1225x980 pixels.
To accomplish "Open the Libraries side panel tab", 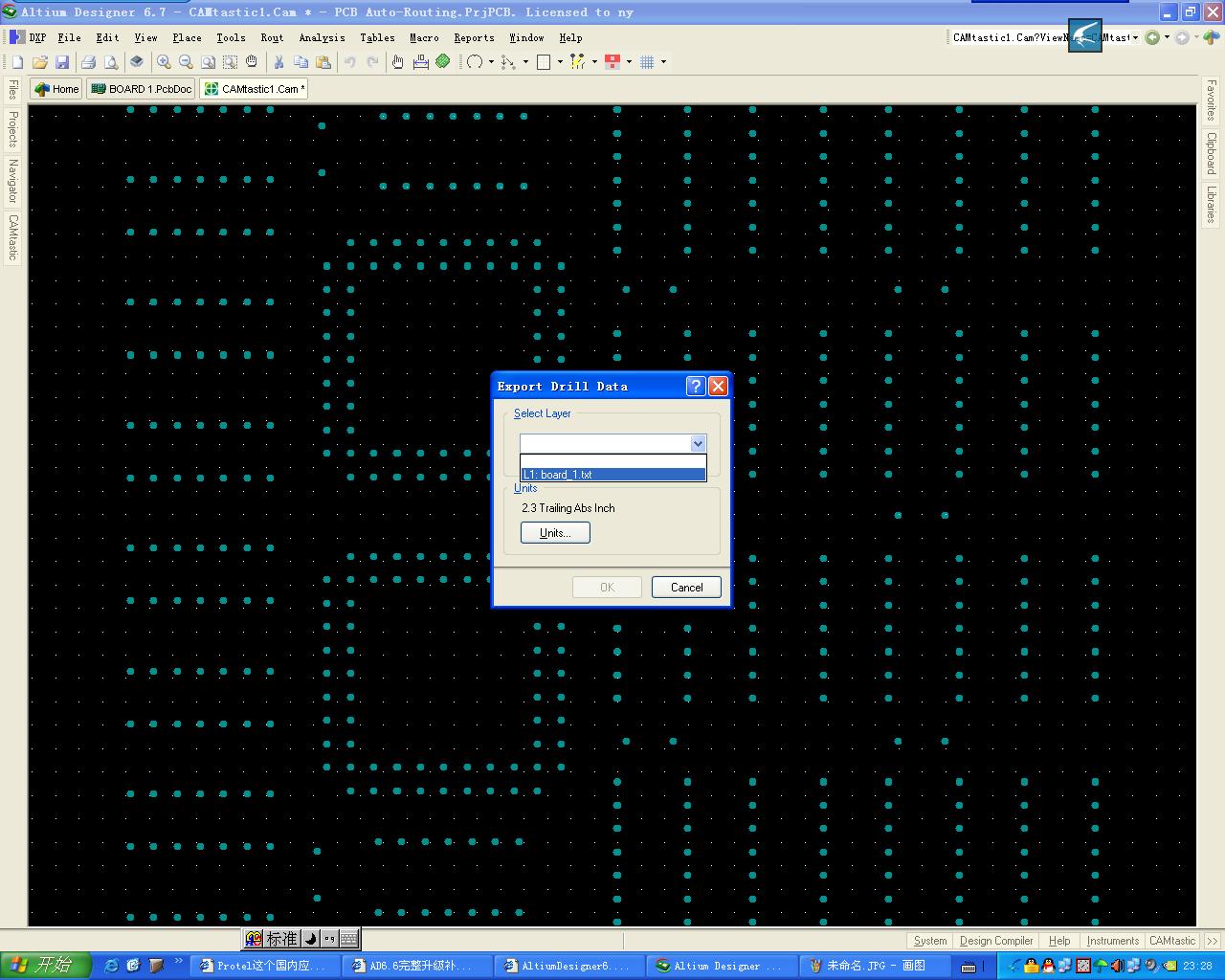I will pyautogui.click(x=1211, y=204).
